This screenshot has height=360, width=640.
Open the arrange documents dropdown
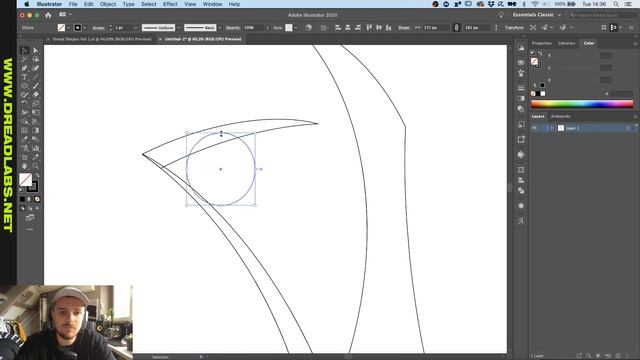pyautogui.click(x=64, y=15)
